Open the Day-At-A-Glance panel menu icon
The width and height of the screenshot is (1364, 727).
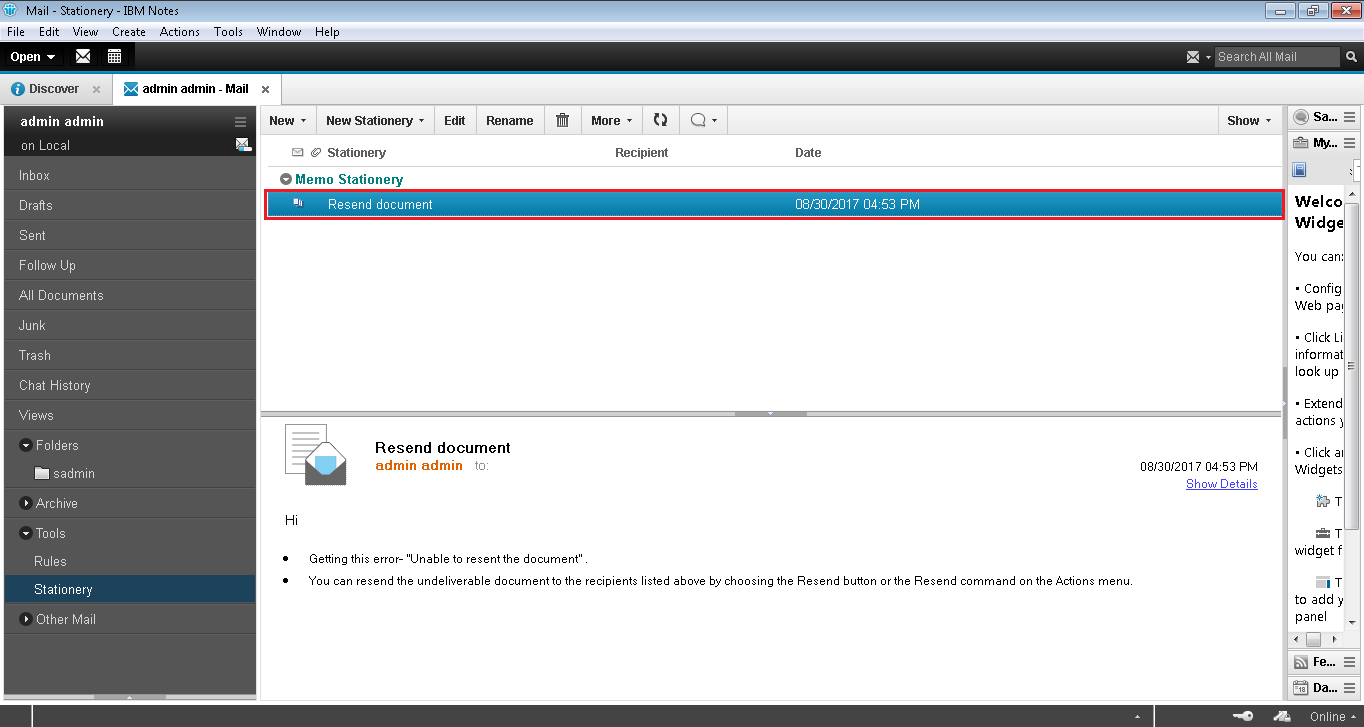[x=1350, y=688]
